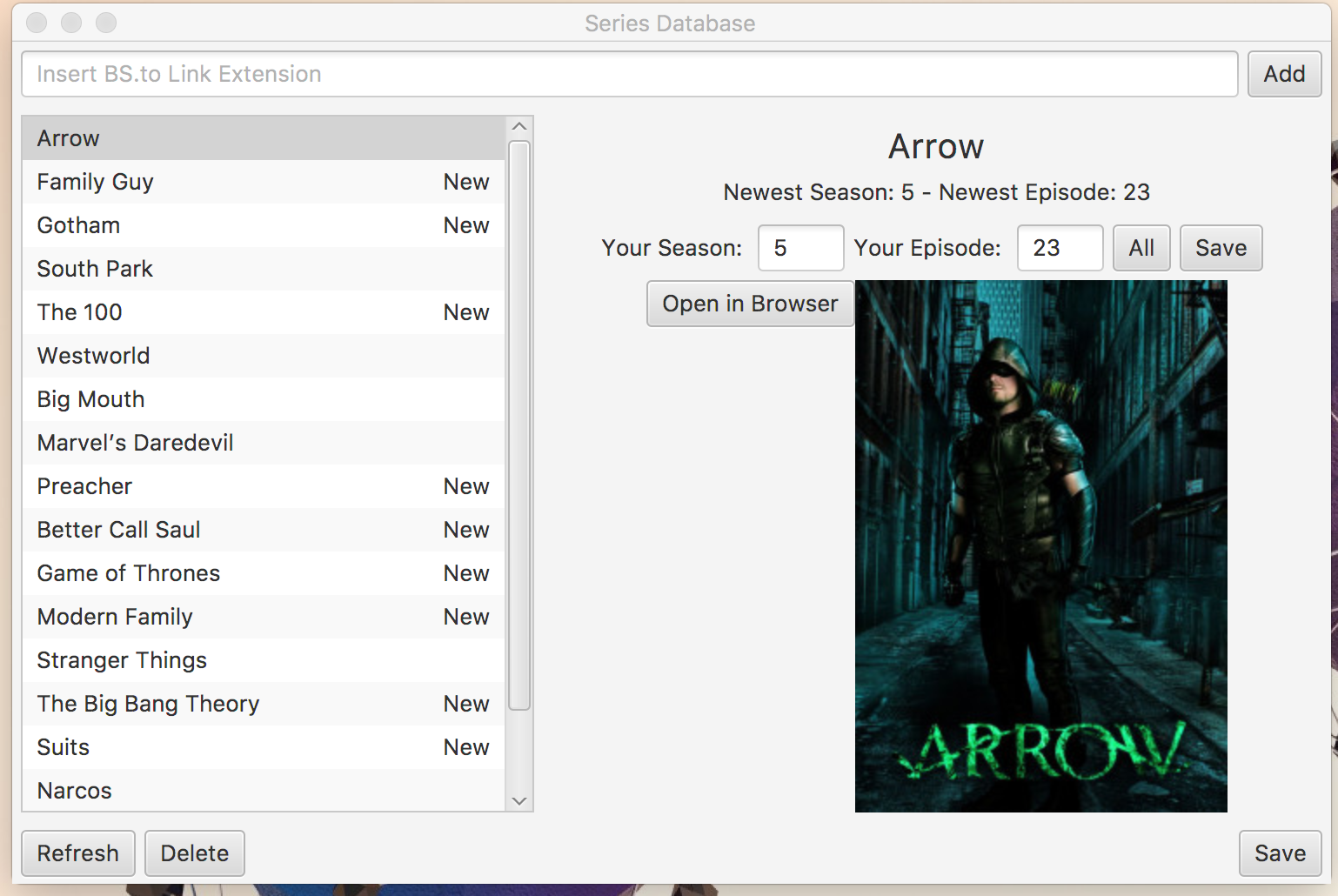1338x896 pixels.
Task: Click the list scroll down arrow
Action: pyautogui.click(x=519, y=801)
